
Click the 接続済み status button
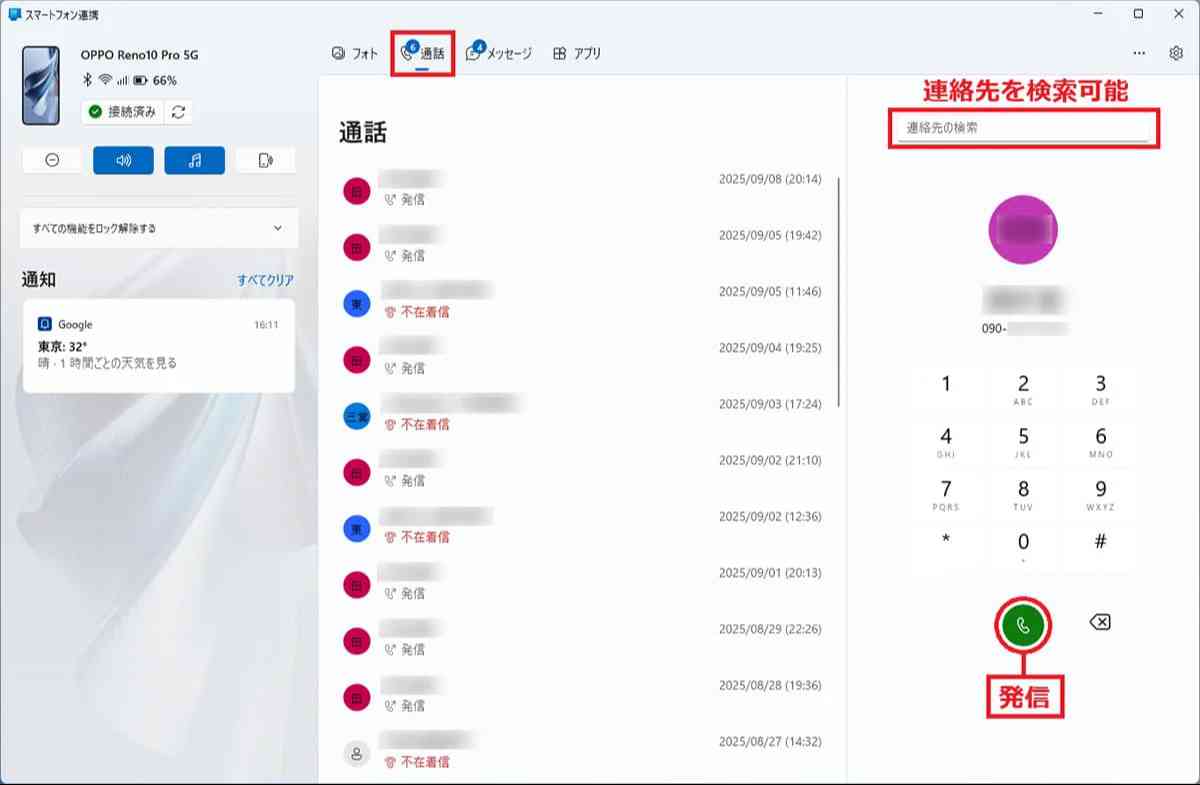[x=122, y=112]
